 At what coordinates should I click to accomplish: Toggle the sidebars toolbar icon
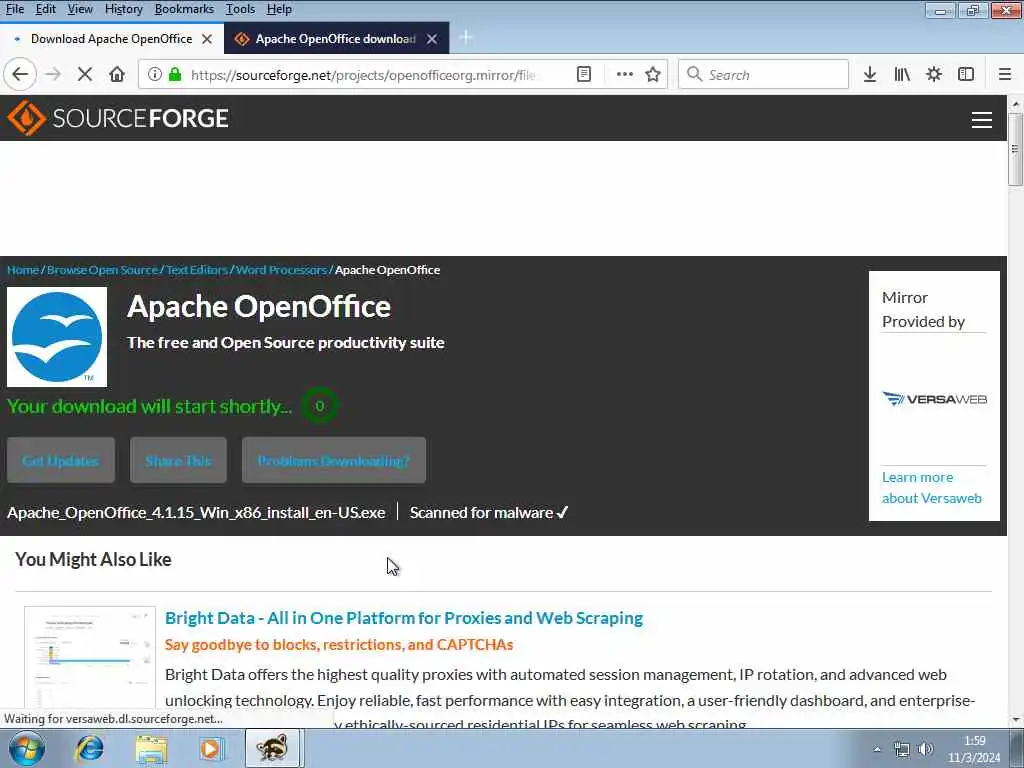tap(966, 74)
